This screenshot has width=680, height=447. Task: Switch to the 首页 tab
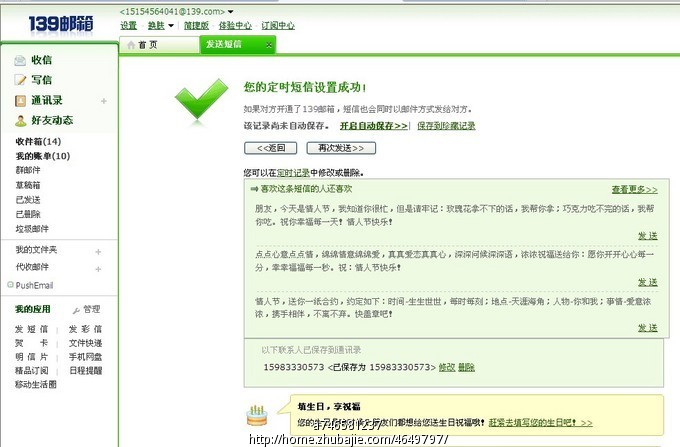159,45
